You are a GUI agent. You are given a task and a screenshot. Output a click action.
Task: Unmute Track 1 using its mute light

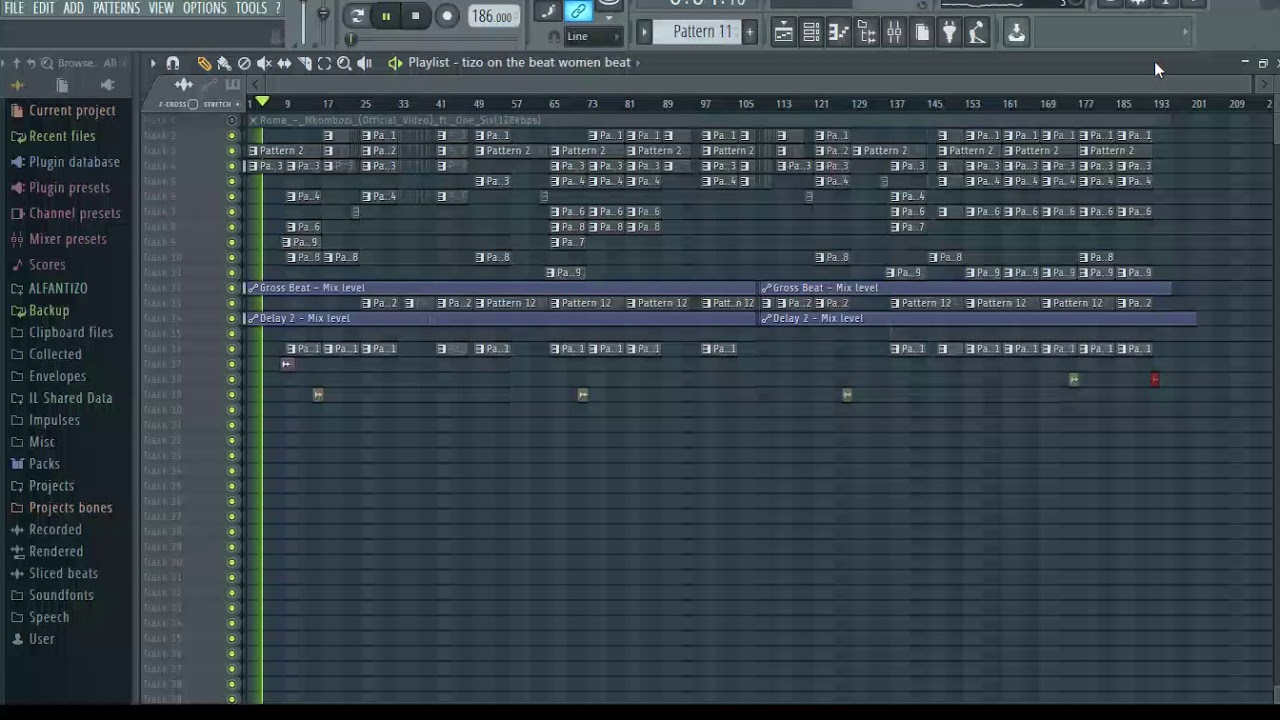233,120
